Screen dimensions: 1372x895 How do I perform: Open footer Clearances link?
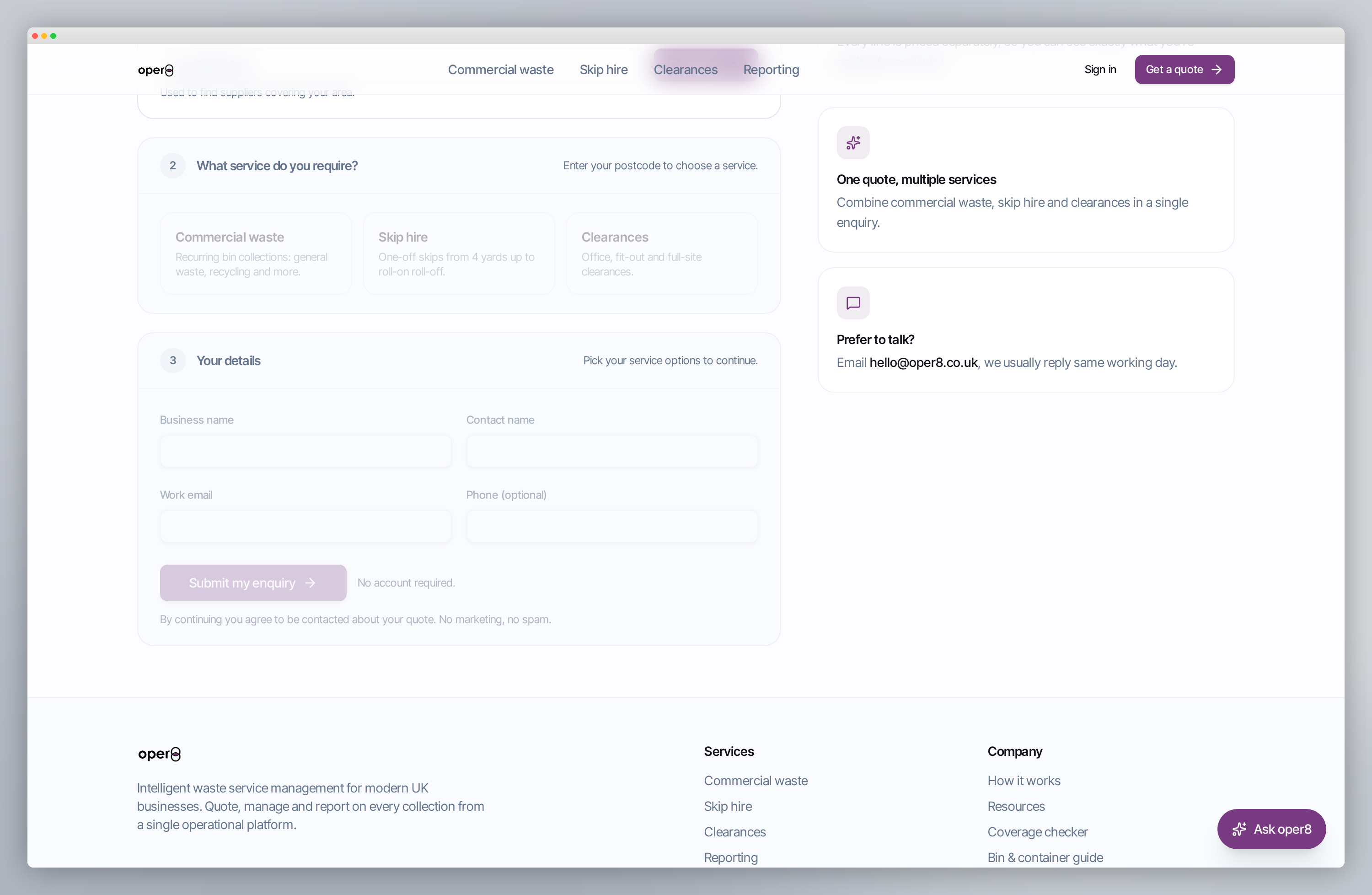734,831
